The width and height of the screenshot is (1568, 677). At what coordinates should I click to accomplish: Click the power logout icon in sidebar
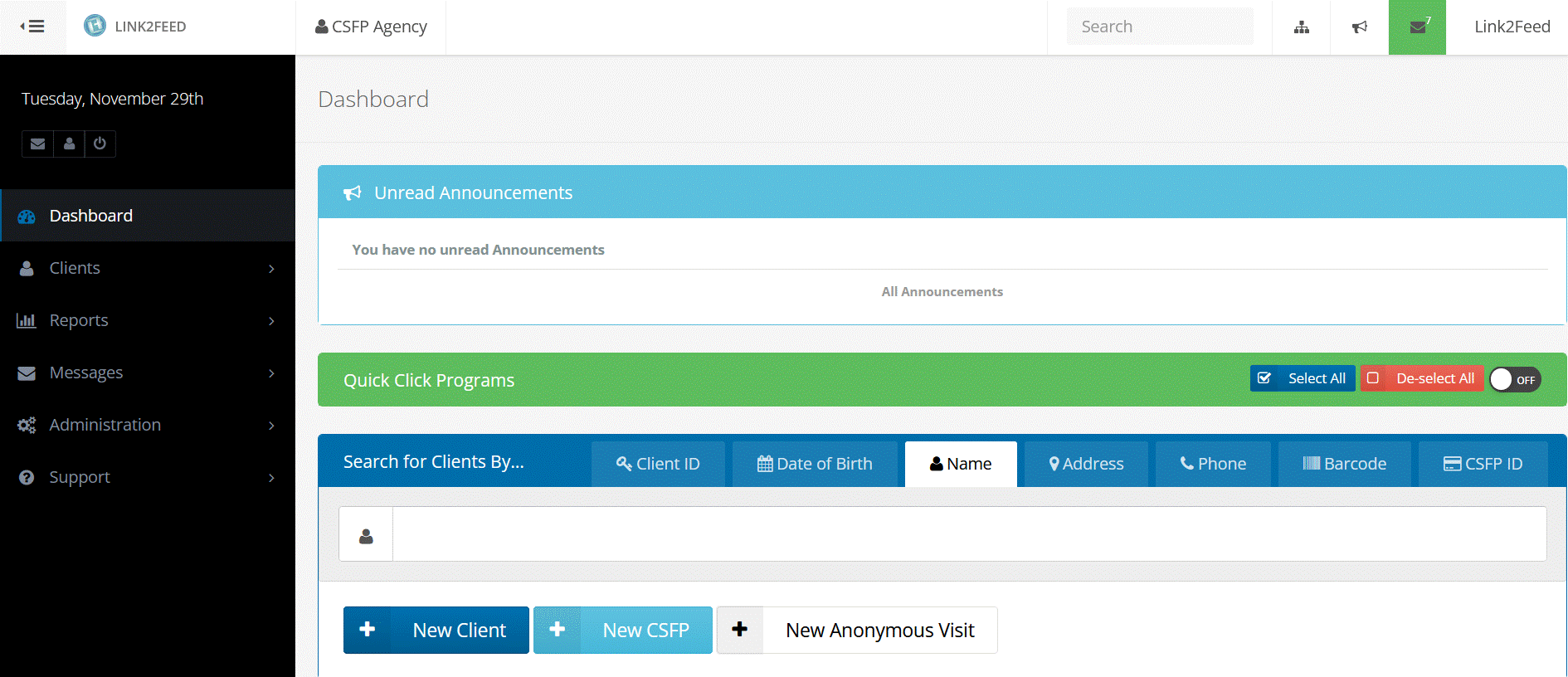point(100,144)
